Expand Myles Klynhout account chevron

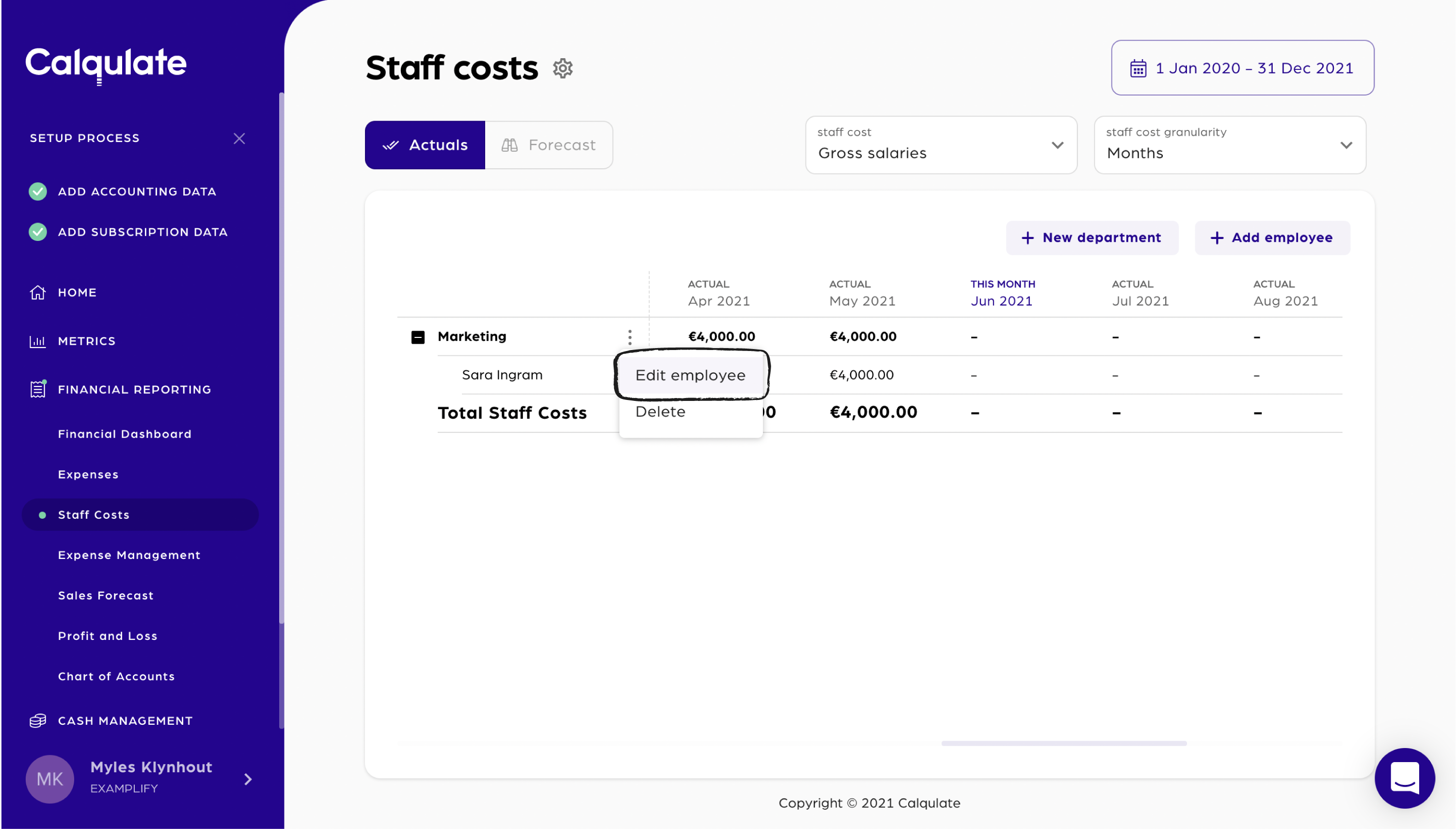(248, 779)
